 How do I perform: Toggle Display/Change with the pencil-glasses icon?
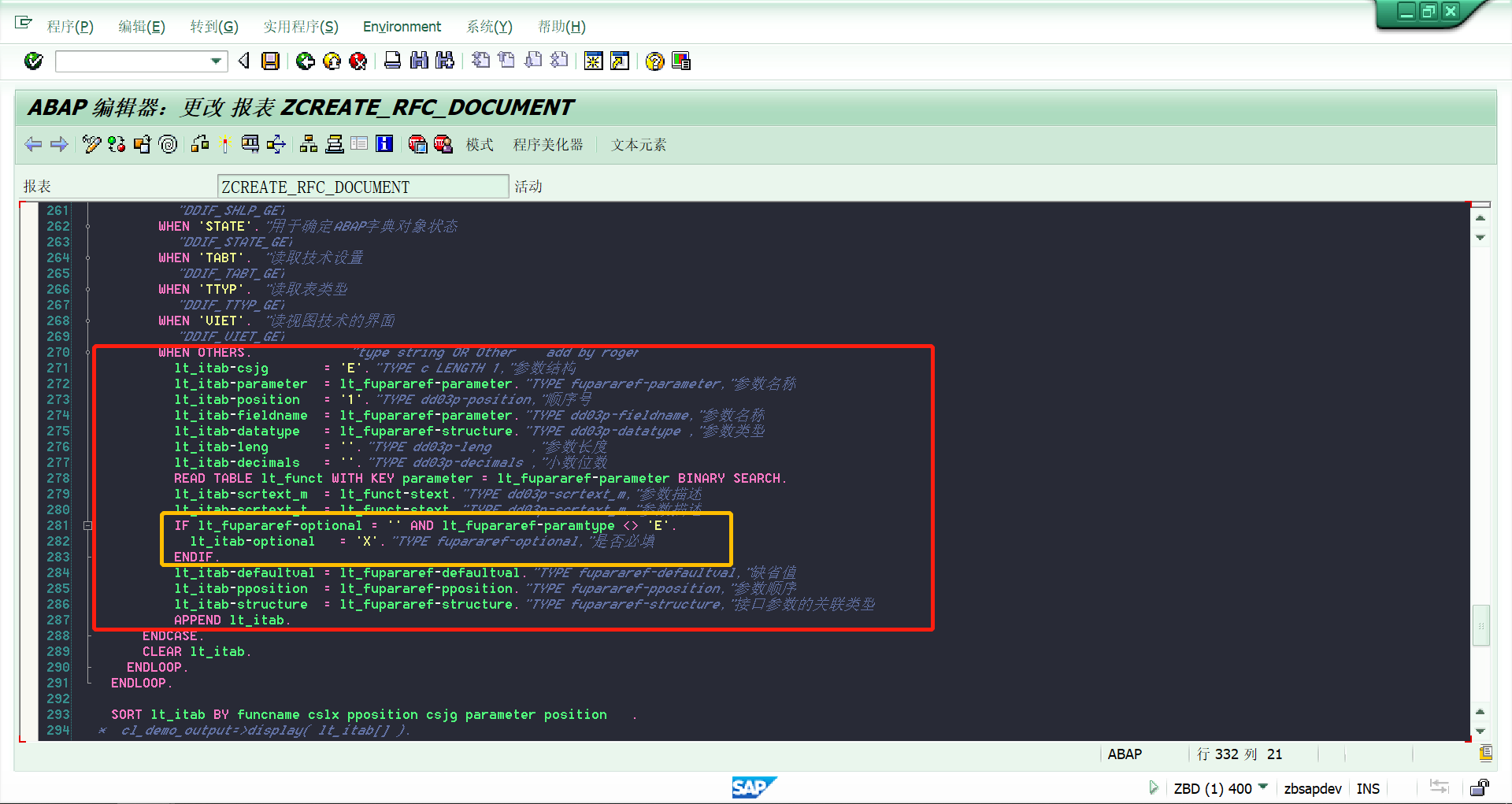pyautogui.click(x=91, y=144)
